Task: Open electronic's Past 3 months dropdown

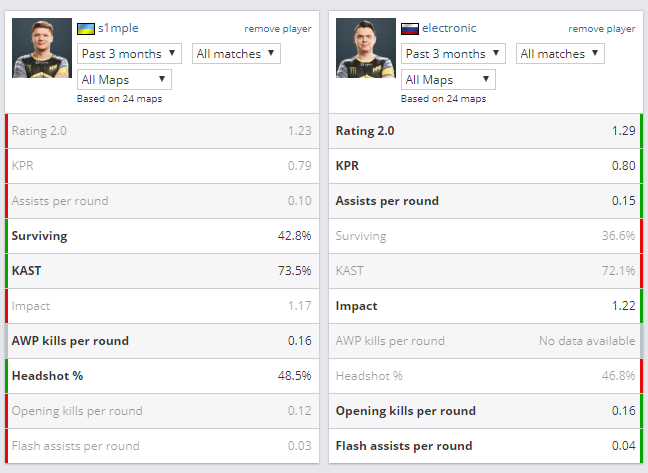Action: click(453, 53)
